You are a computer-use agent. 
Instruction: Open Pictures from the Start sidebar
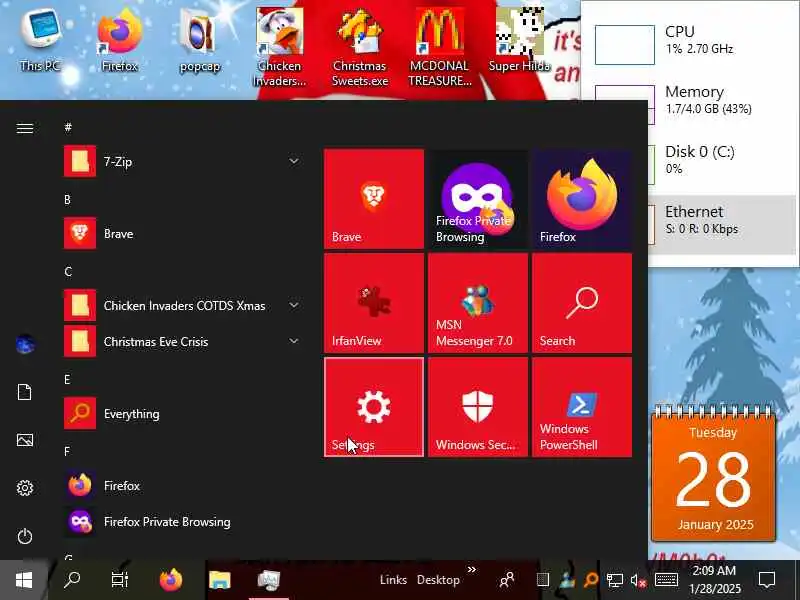24,440
